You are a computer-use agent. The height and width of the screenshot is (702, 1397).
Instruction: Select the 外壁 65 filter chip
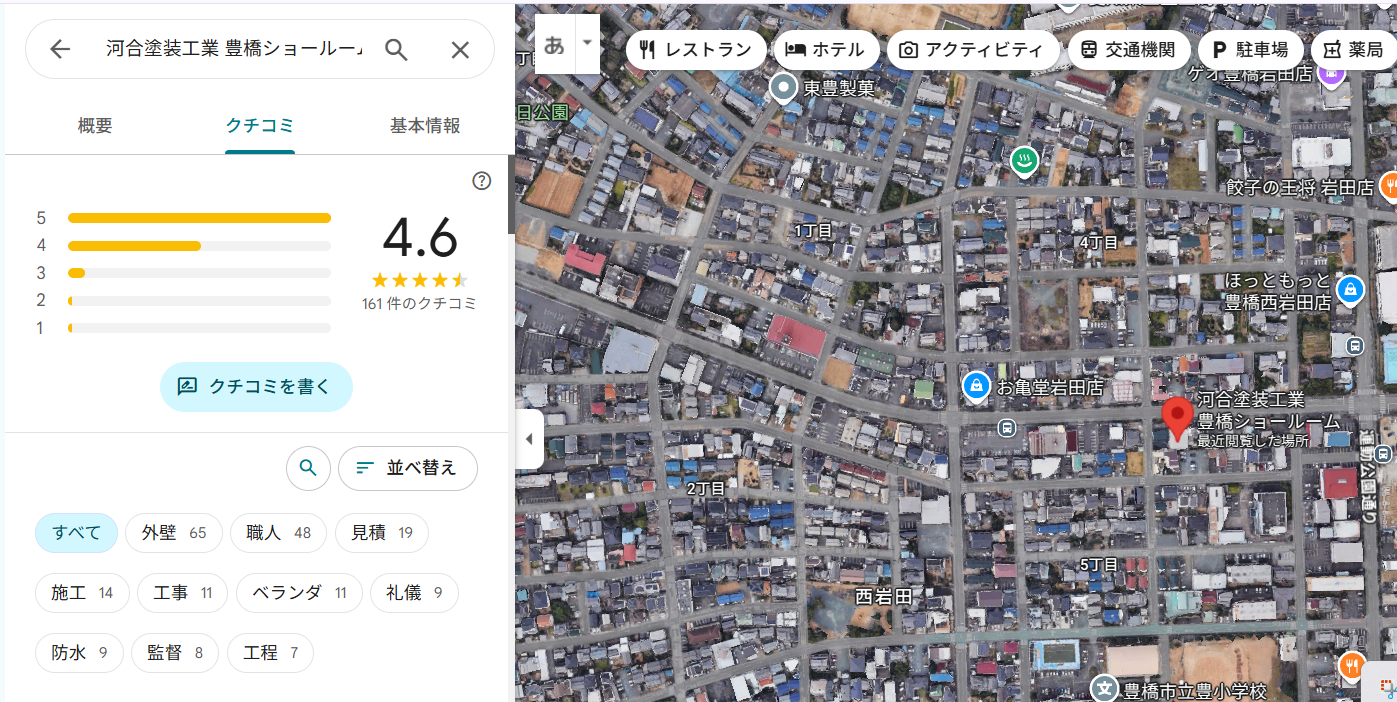tap(174, 533)
